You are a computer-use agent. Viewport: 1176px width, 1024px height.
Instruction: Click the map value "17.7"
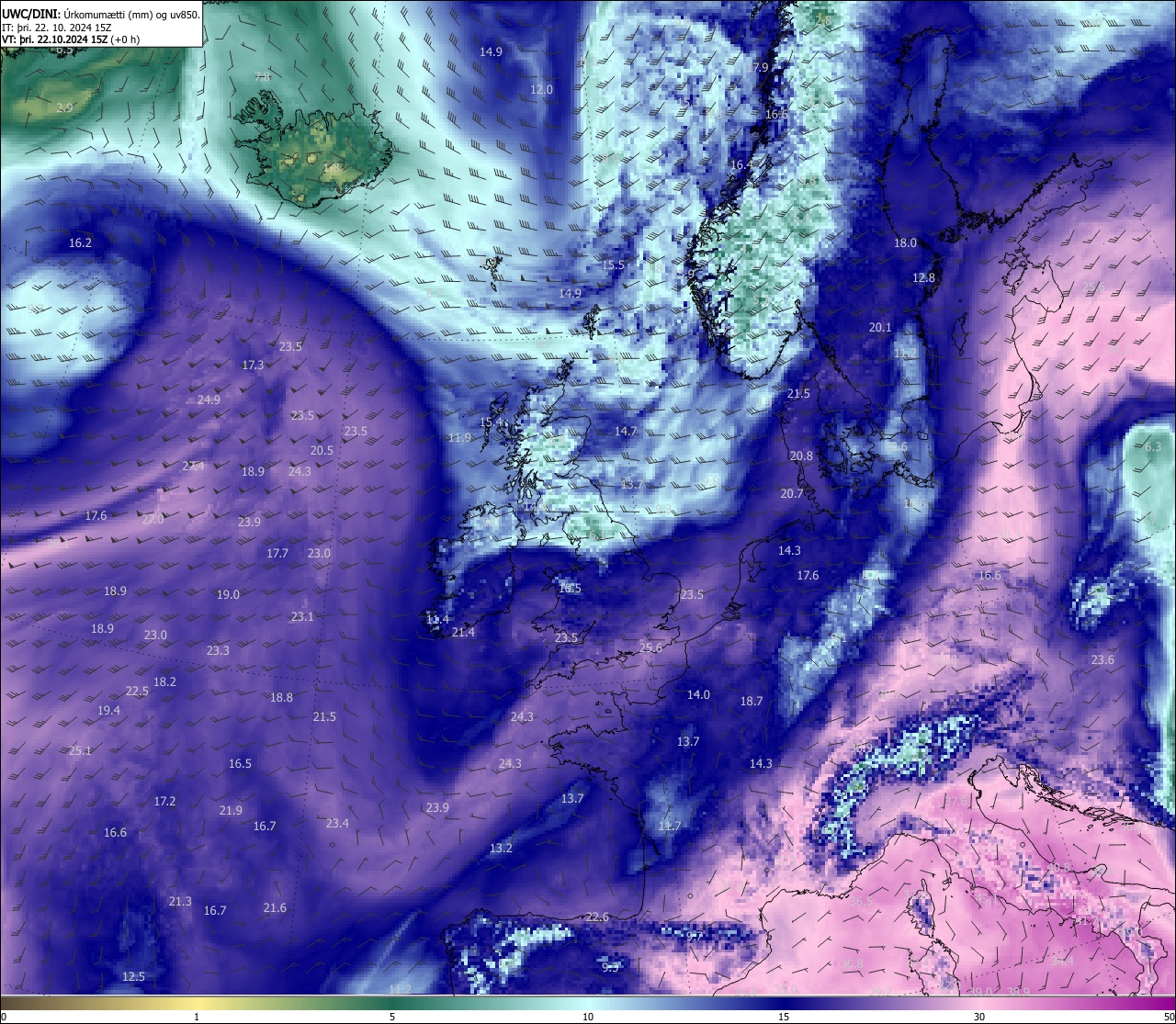277,553
